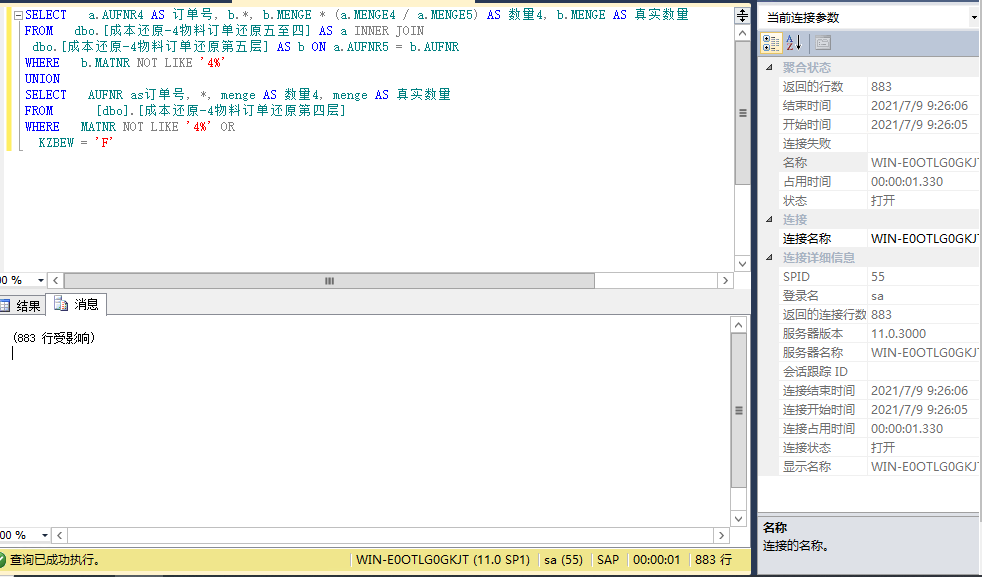Click the INNER JOIN keywords in the query
This screenshot has height=577, width=982.
[389, 31]
